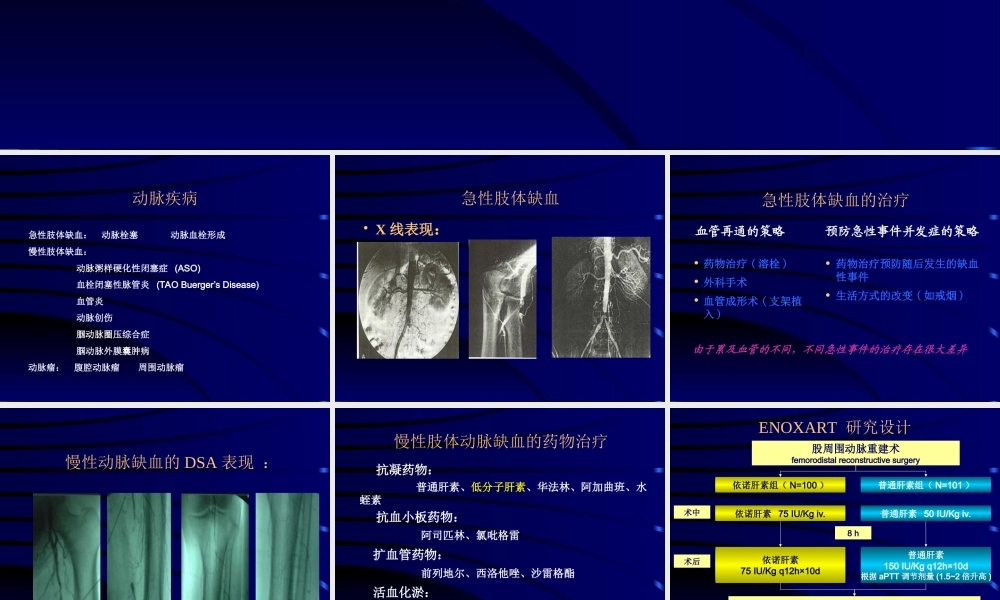1000x600 pixels.
Task: Select the first angiogram X-ray image
Action: tap(408, 297)
